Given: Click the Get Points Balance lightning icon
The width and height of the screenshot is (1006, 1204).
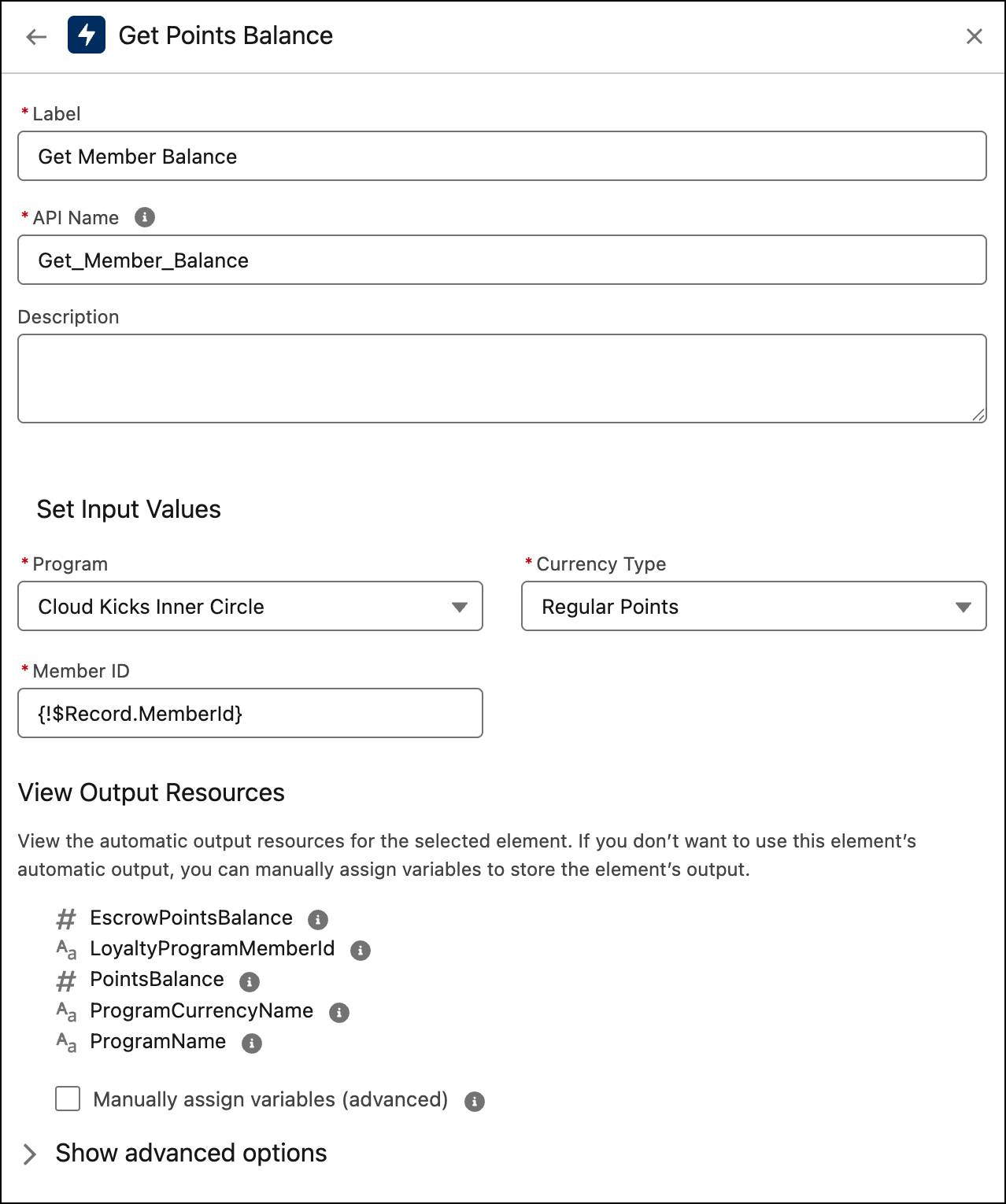Looking at the screenshot, I should point(87,35).
